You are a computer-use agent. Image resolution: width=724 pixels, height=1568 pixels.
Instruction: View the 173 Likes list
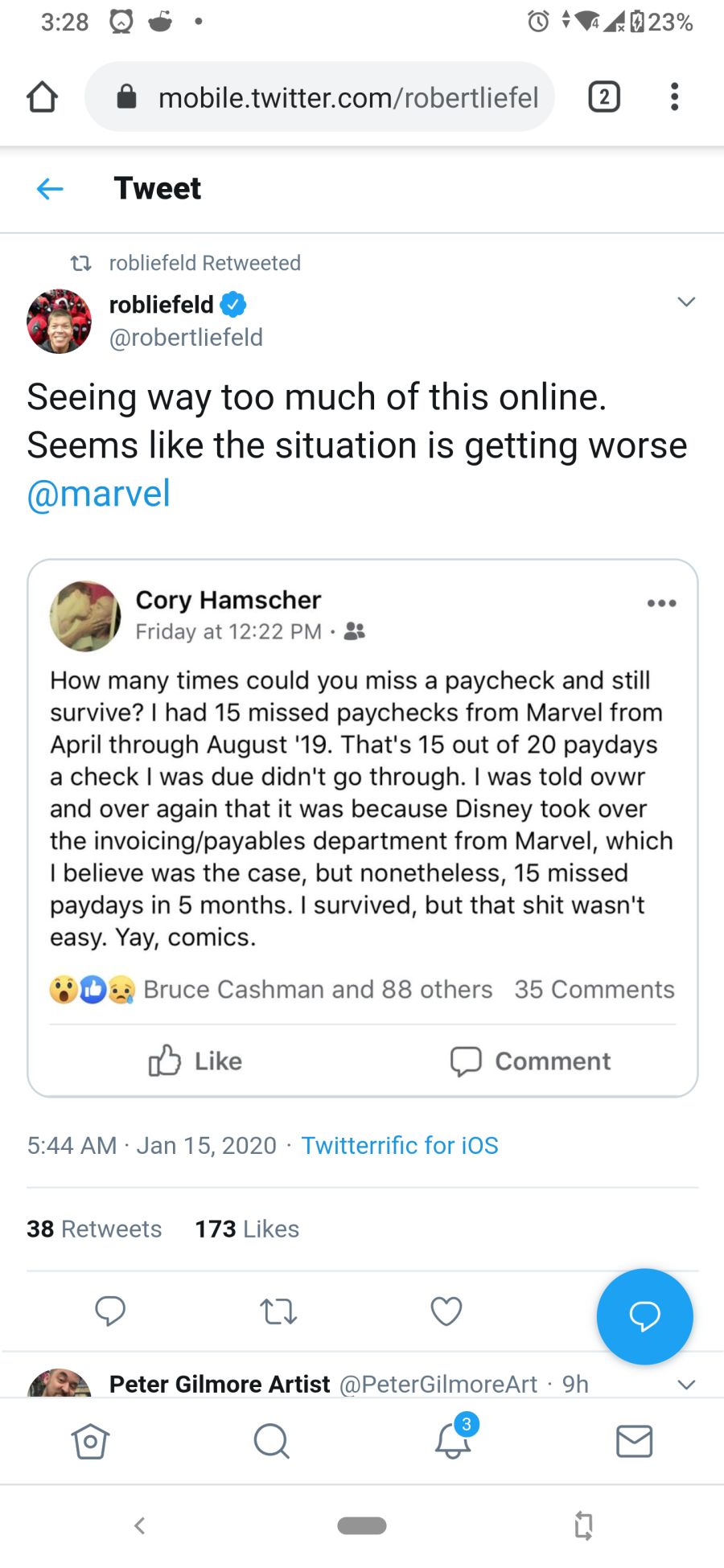[247, 1229]
